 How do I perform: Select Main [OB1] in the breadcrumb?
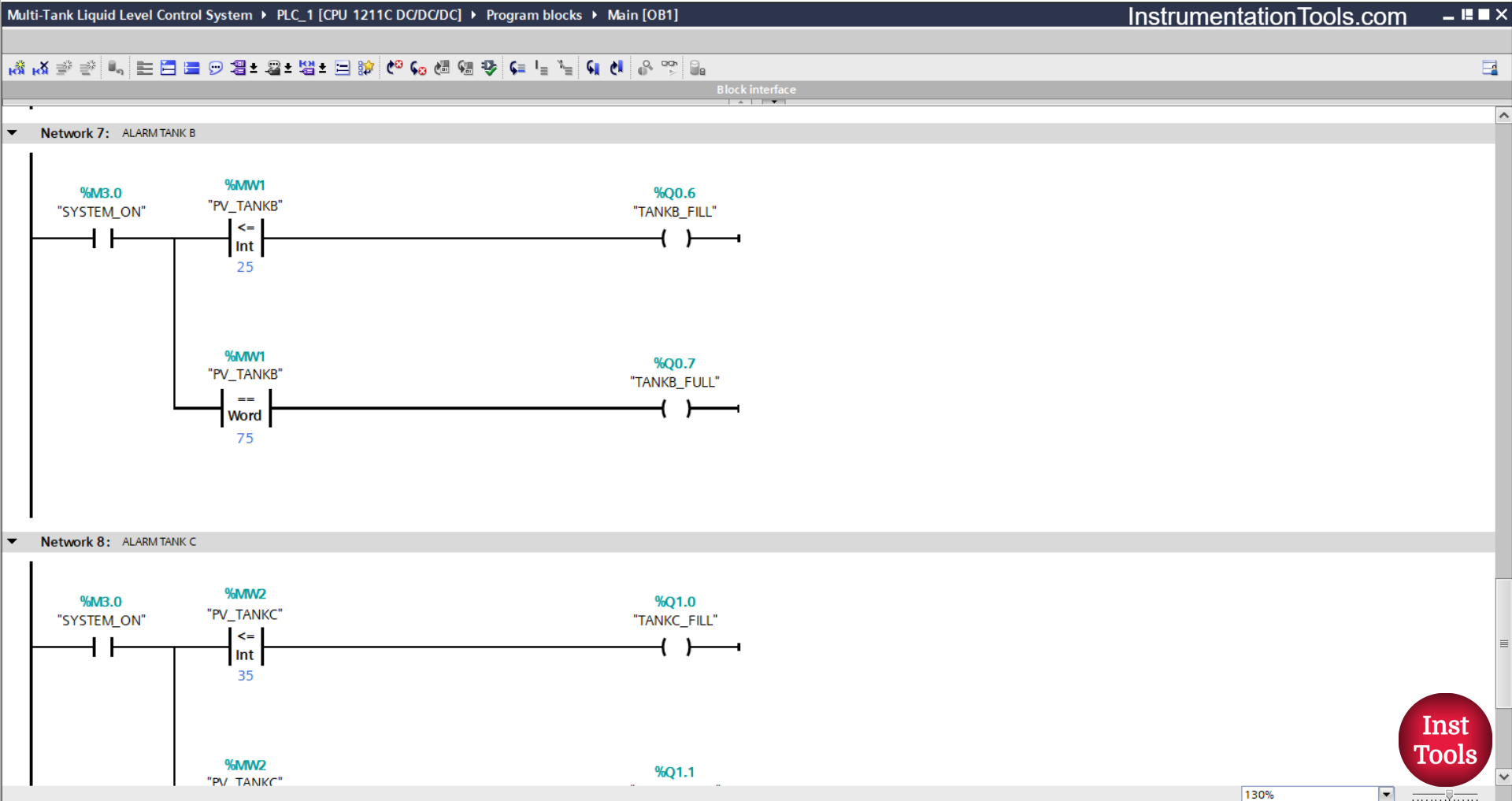643,14
